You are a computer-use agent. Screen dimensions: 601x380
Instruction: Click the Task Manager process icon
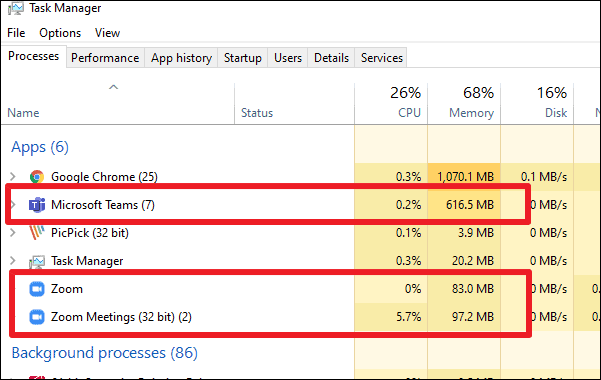(37, 261)
